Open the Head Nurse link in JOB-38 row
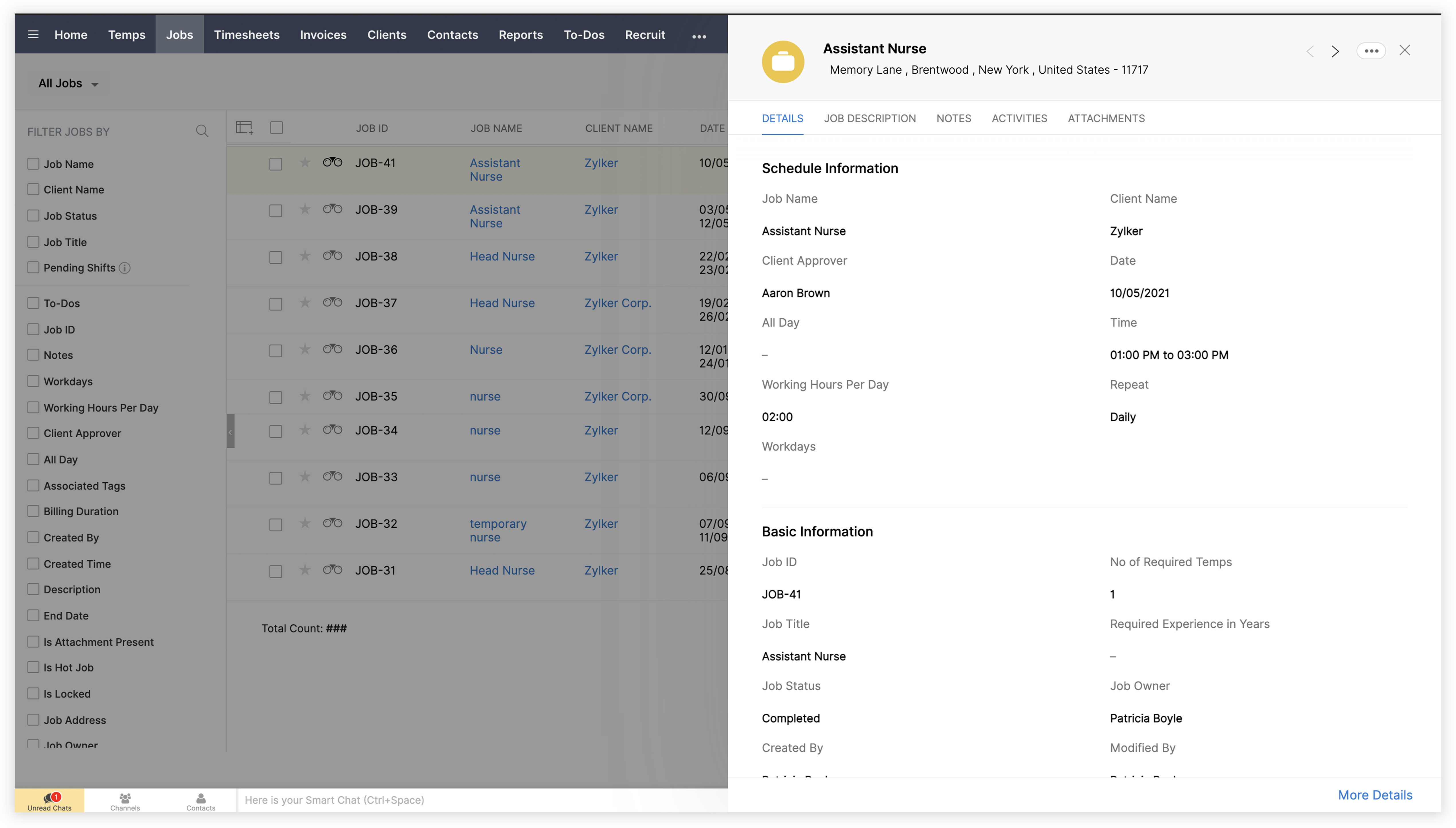1456x828 pixels. pos(502,257)
